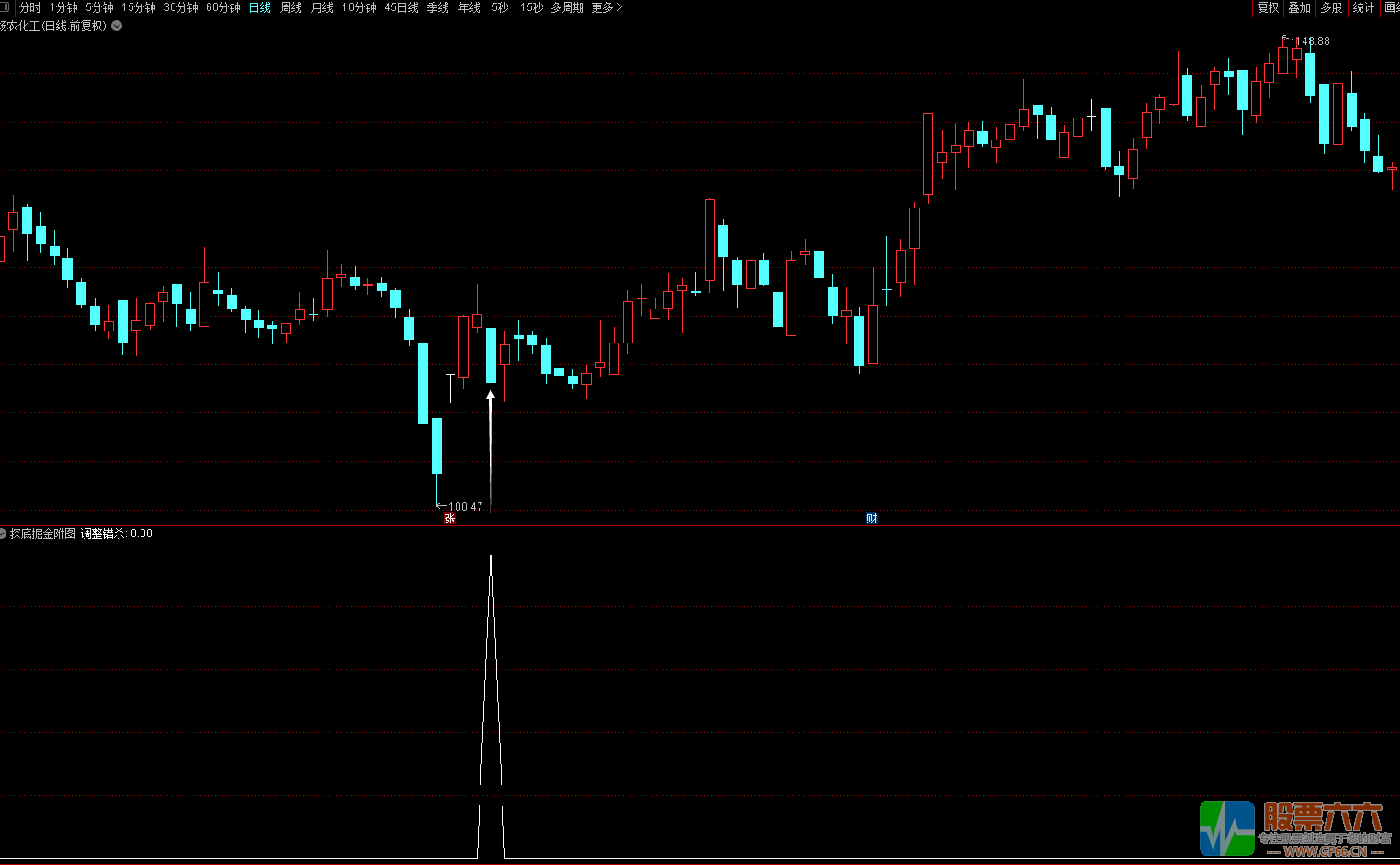The height and width of the screenshot is (865, 1400).
Task: Select the 日线 daily period tab
Action: tap(260, 7)
